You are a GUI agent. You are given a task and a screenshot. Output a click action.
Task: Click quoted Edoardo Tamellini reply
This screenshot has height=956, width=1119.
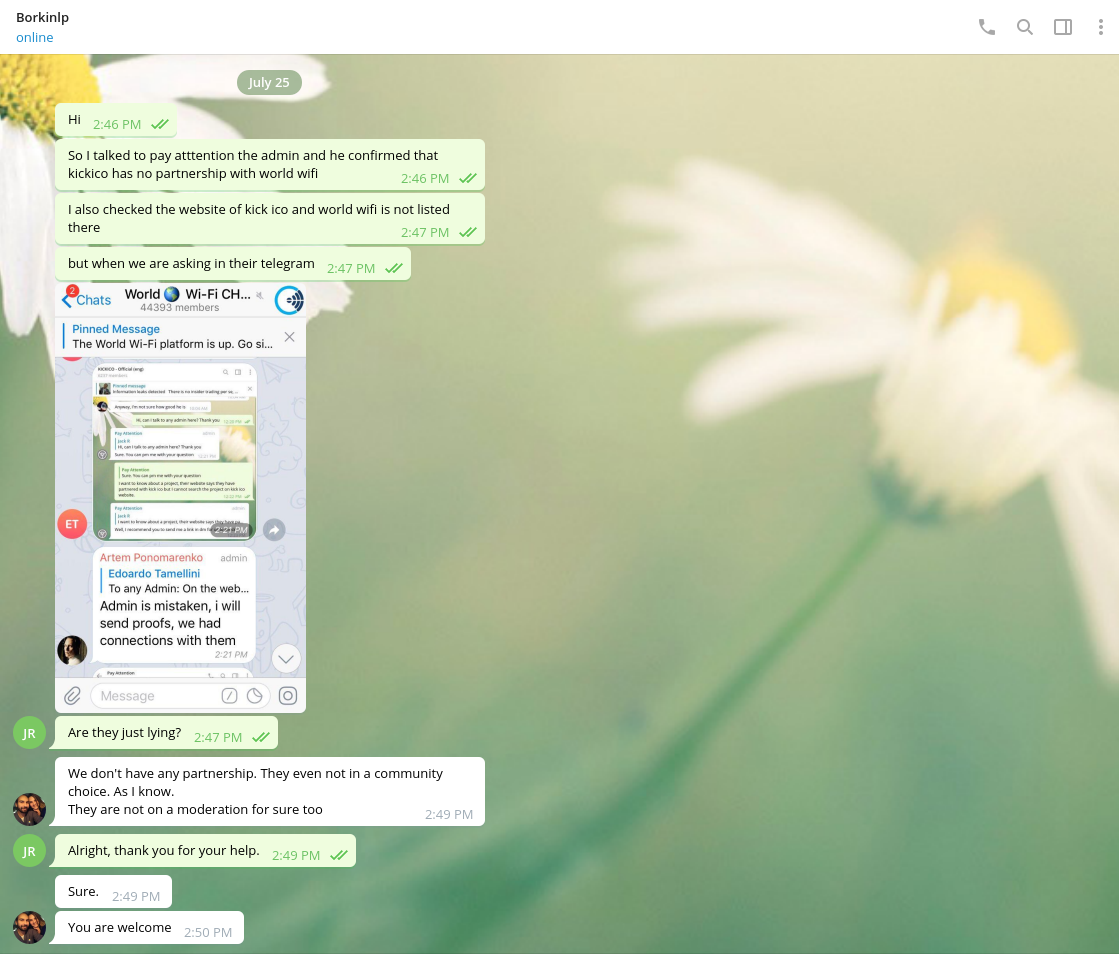(178, 581)
